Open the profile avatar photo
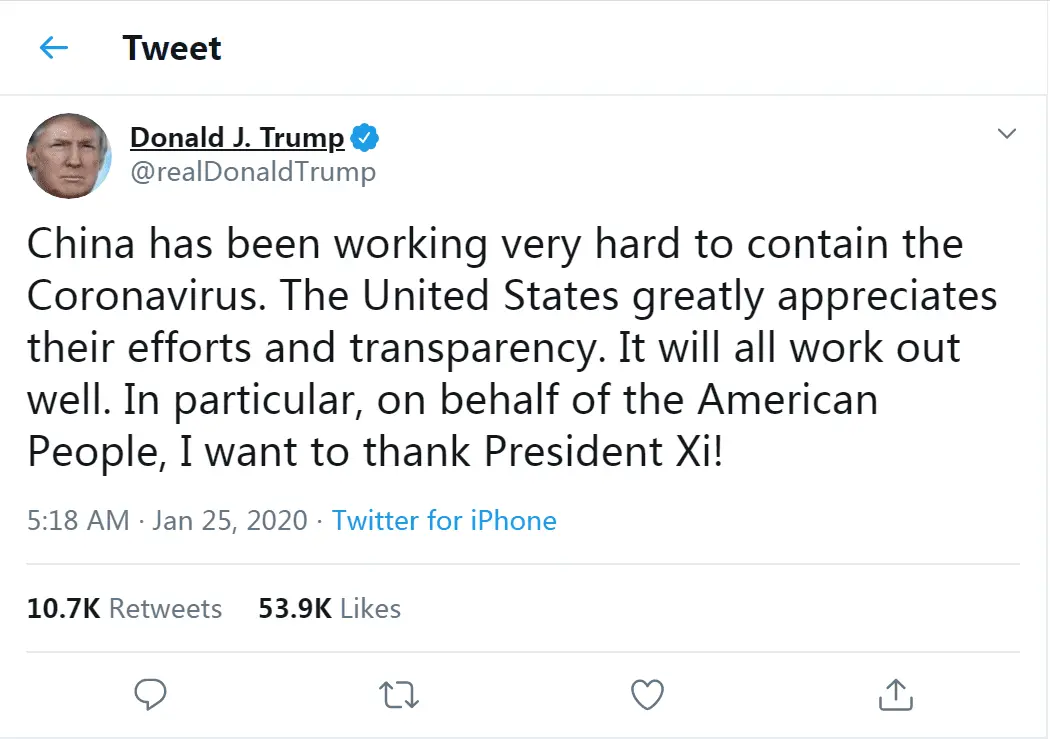 pos(68,155)
